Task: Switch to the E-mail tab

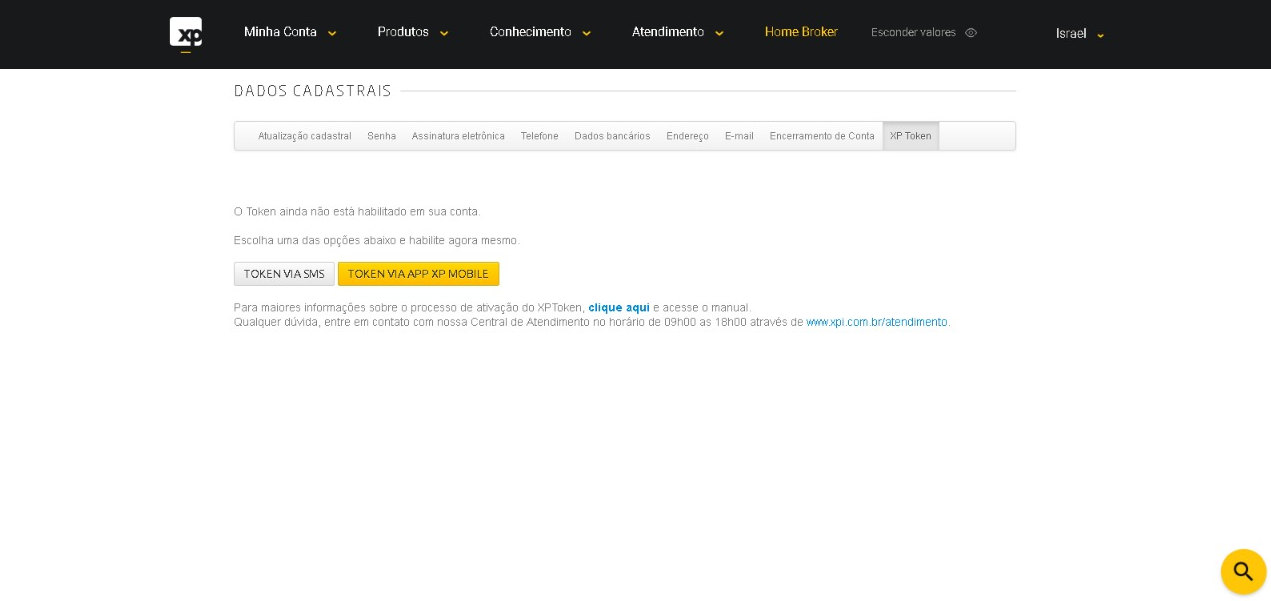Action: tap(739, 136)
